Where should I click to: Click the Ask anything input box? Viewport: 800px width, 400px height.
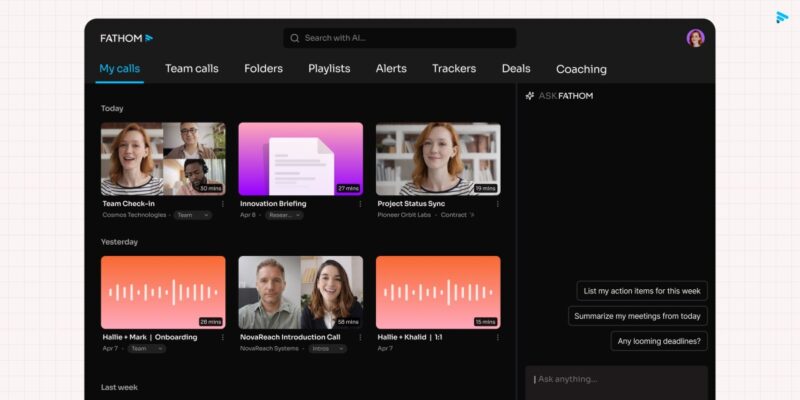616,383
